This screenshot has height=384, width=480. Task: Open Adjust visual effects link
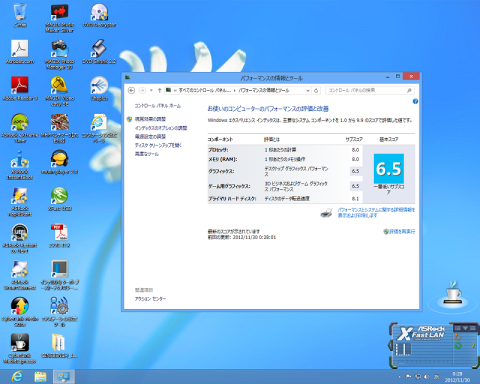point(150,119)
